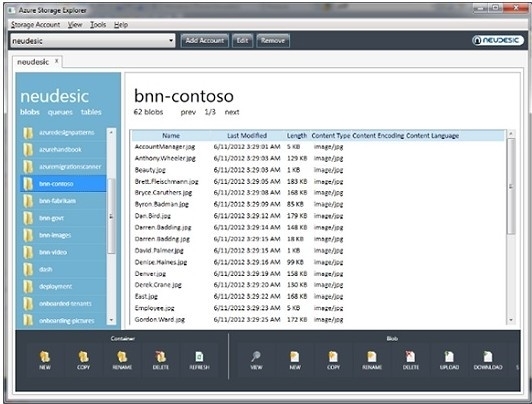Click the Container DELETE icon

coord(161,357)
